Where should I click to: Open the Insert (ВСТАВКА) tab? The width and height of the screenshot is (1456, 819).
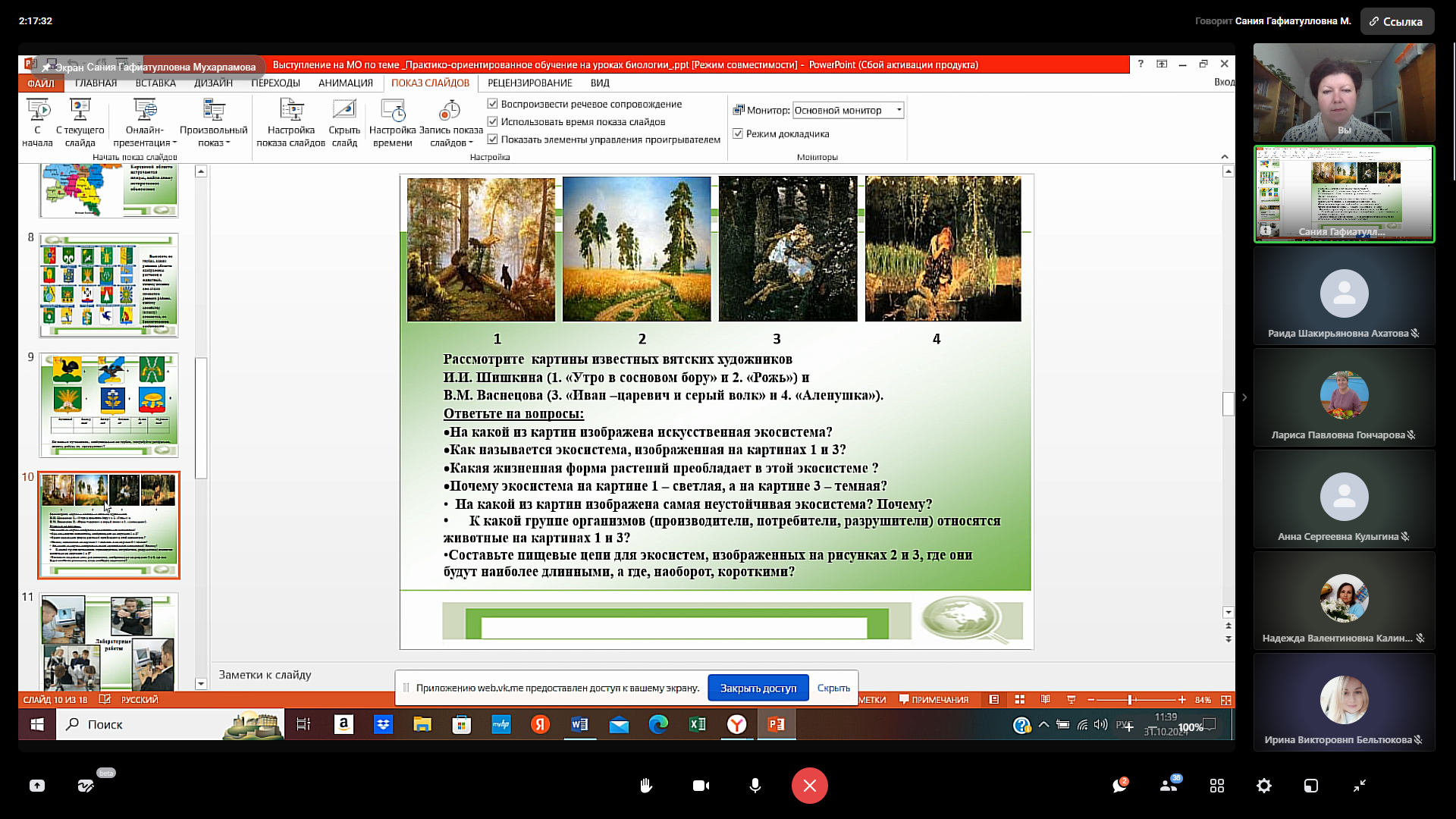tap(155, 83)
